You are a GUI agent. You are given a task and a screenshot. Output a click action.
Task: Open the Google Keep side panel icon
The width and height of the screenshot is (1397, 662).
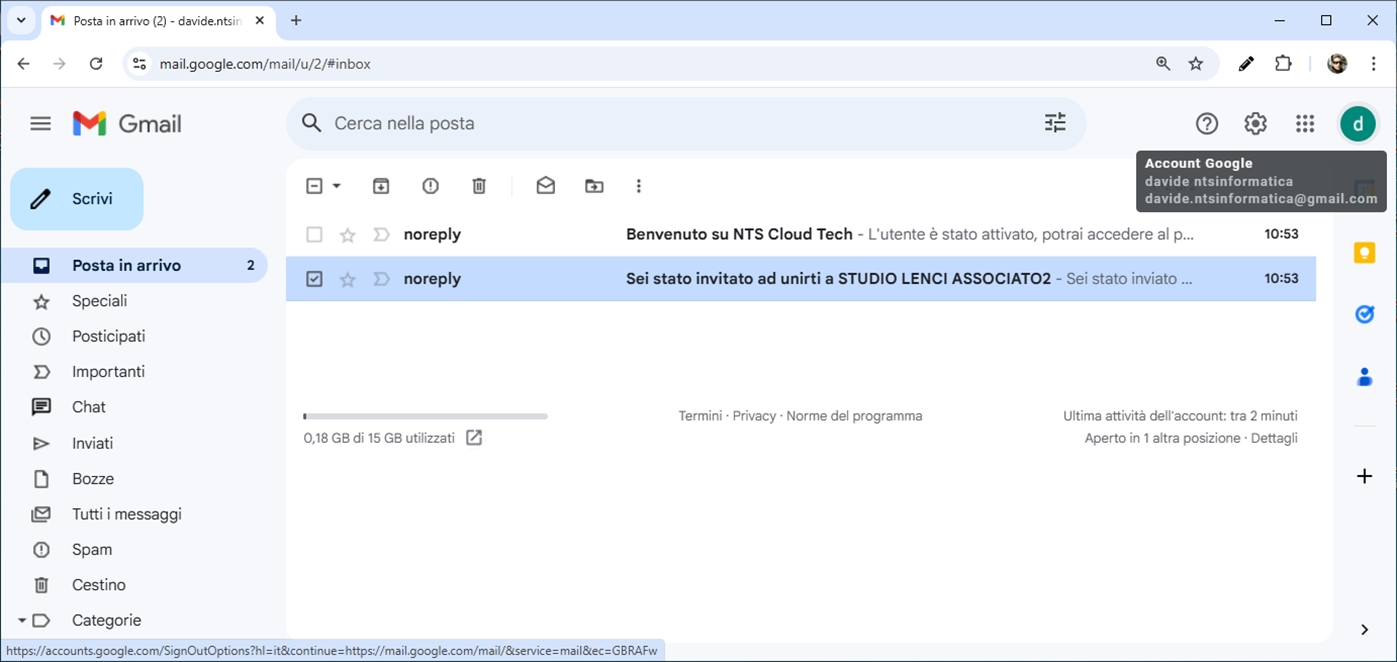tap(1364, 253)
